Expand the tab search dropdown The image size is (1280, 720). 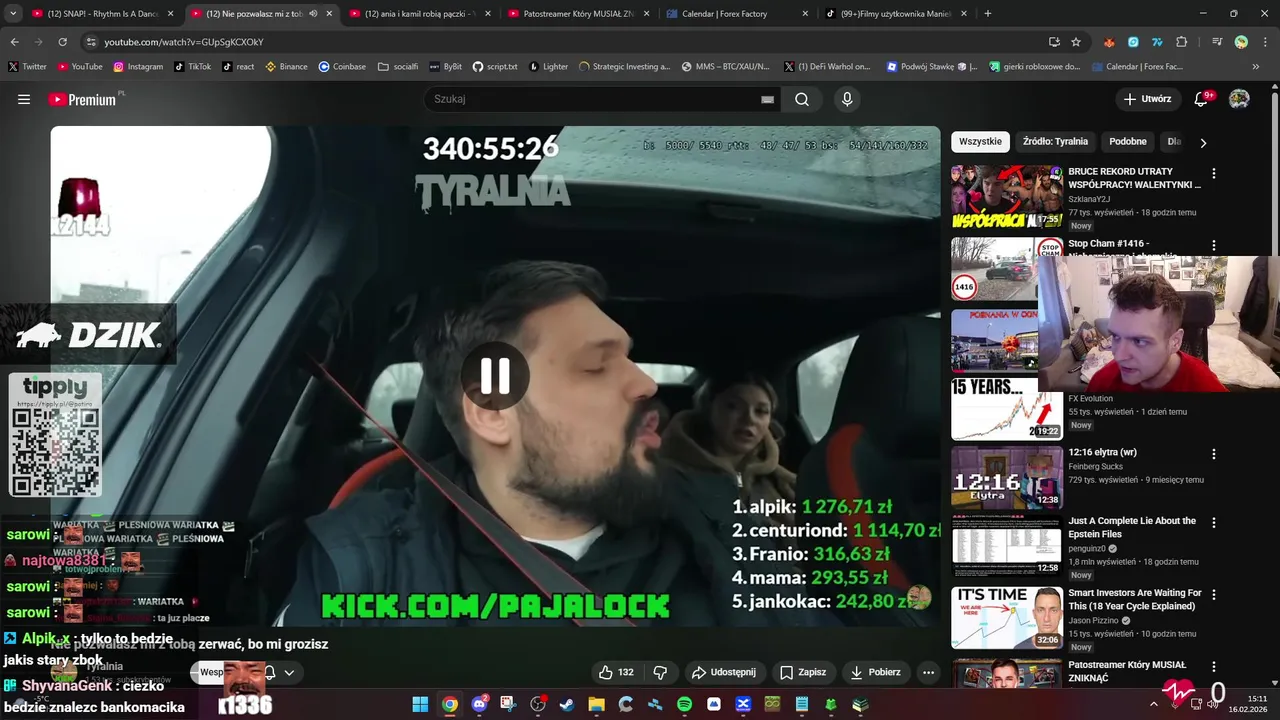pos(13,14)
